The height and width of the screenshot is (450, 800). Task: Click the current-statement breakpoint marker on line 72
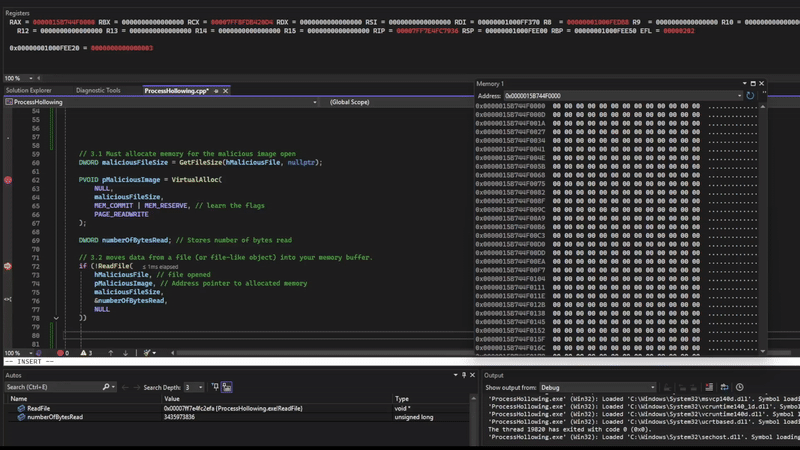[x=8, y=266]
